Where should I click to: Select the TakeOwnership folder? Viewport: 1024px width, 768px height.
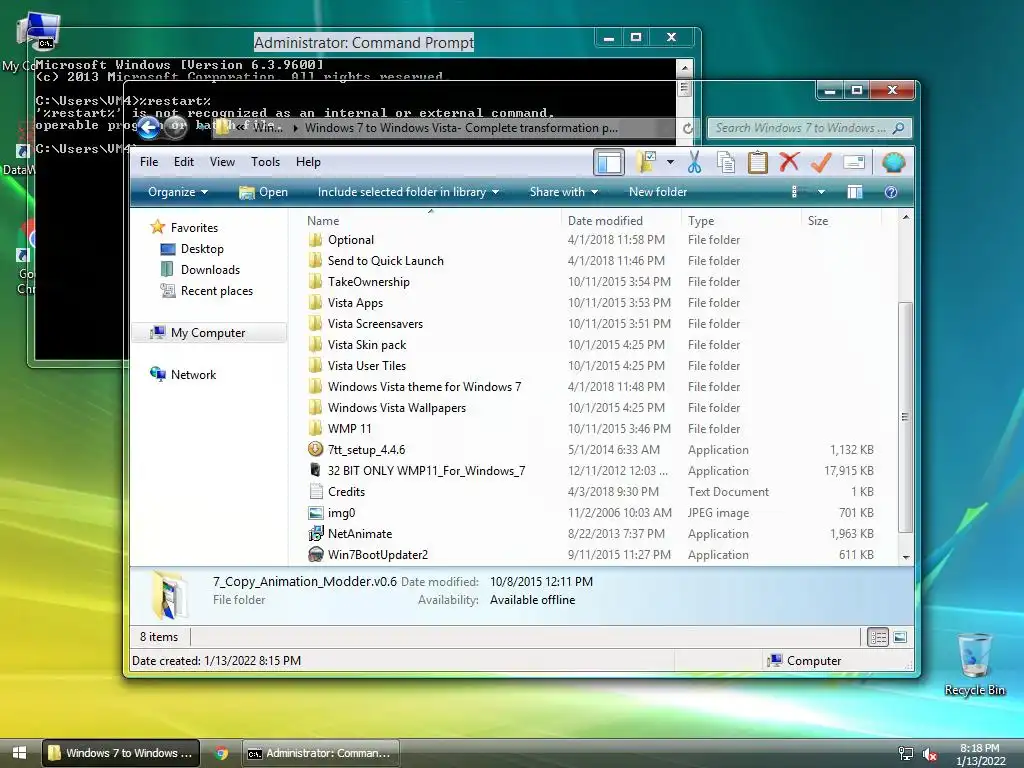pyautogui.click(x=368, y=281)
